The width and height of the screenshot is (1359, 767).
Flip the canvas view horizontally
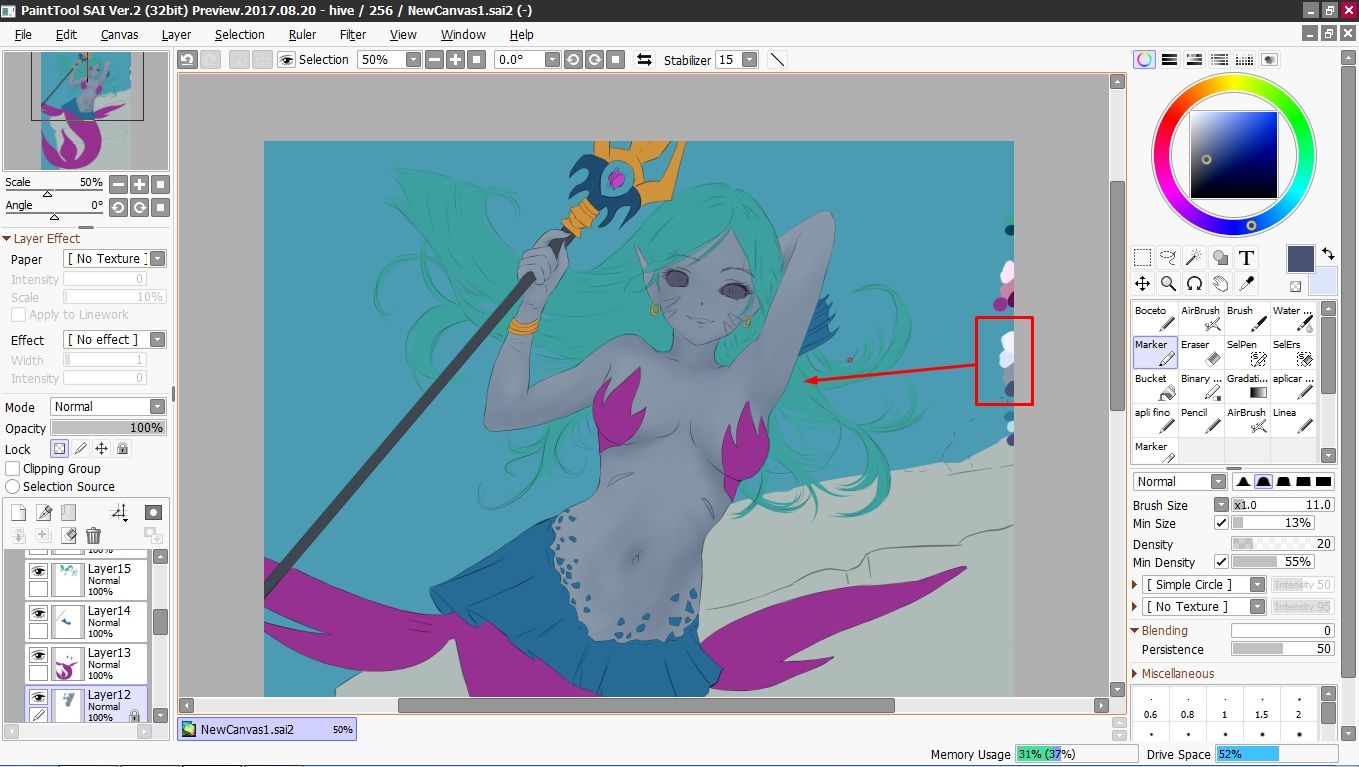(644, 60)
